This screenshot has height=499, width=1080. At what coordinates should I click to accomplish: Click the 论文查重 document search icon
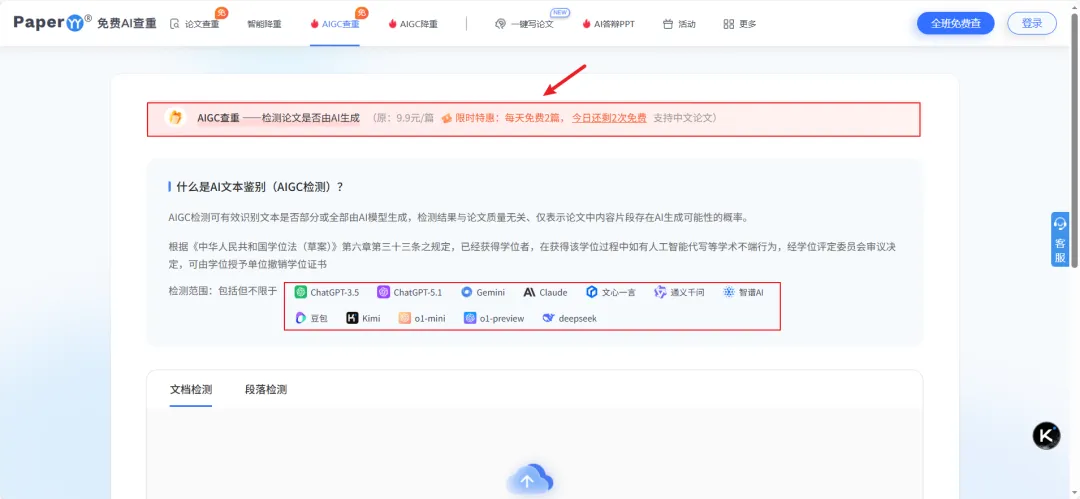pyautogui.click(x=175, y=24)
